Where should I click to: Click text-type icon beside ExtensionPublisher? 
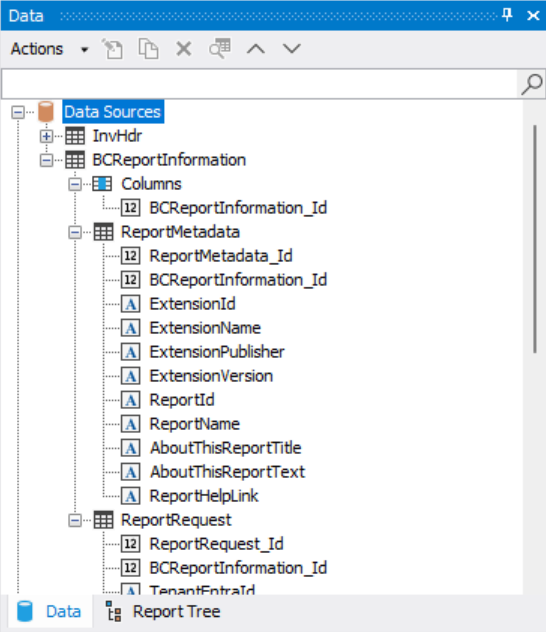[131, 352]
